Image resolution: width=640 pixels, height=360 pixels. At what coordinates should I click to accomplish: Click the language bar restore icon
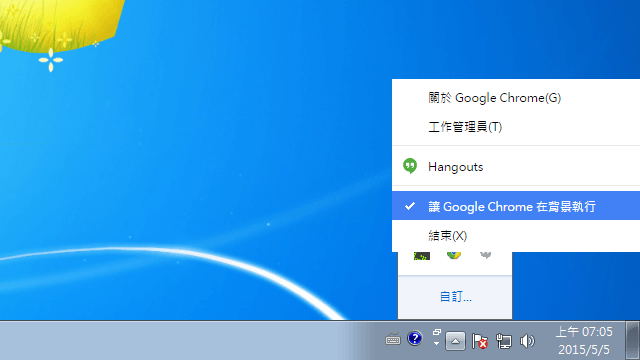tap(437, 332)
